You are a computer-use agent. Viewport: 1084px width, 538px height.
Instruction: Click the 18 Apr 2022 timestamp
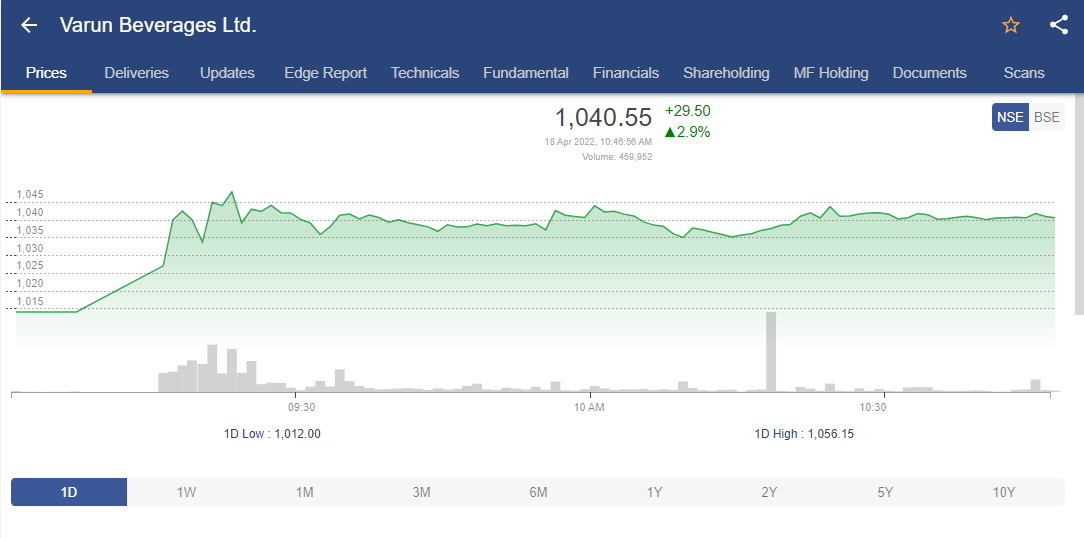click(598, 142)
